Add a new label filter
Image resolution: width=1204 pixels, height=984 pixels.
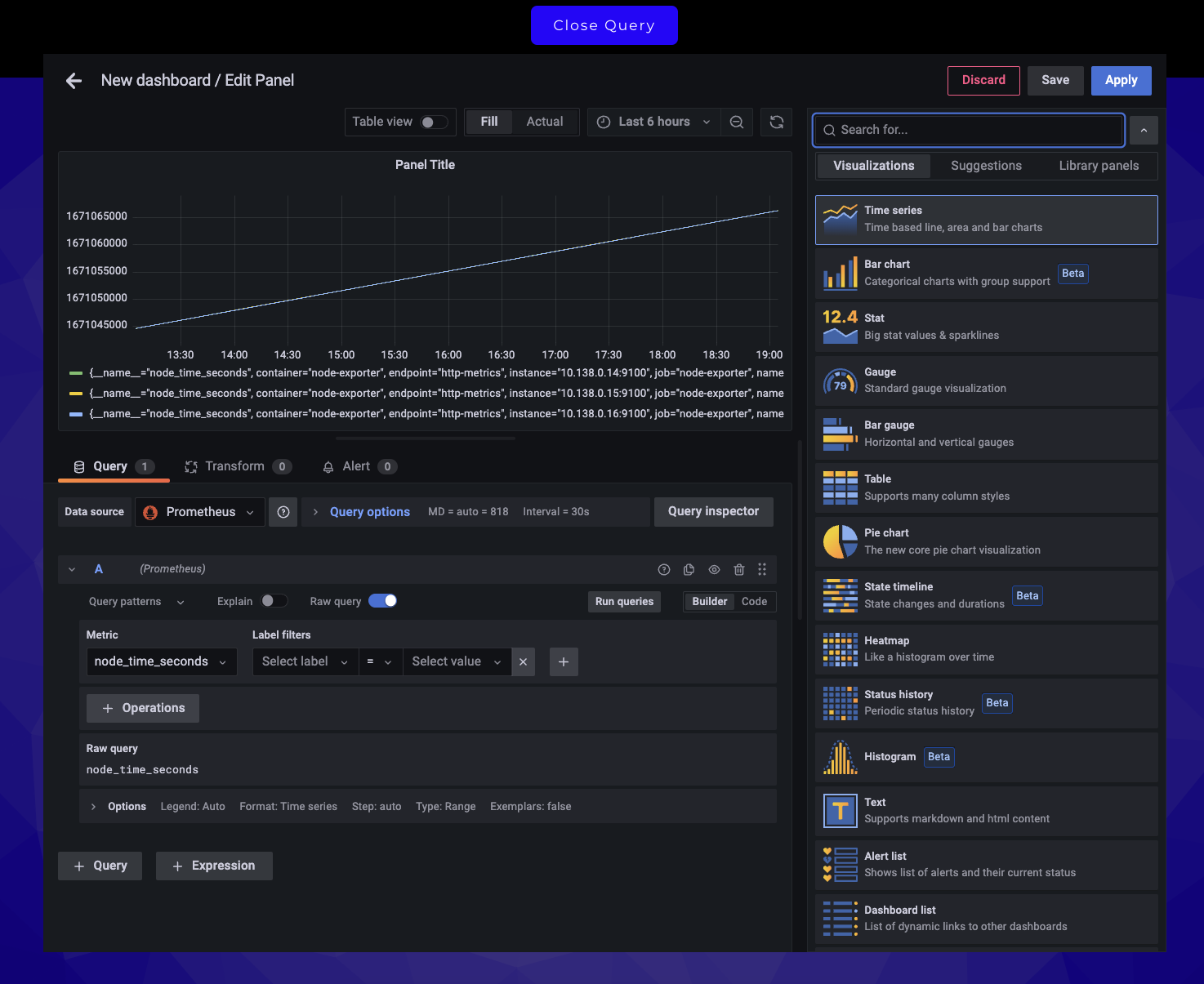pos(564,661)
